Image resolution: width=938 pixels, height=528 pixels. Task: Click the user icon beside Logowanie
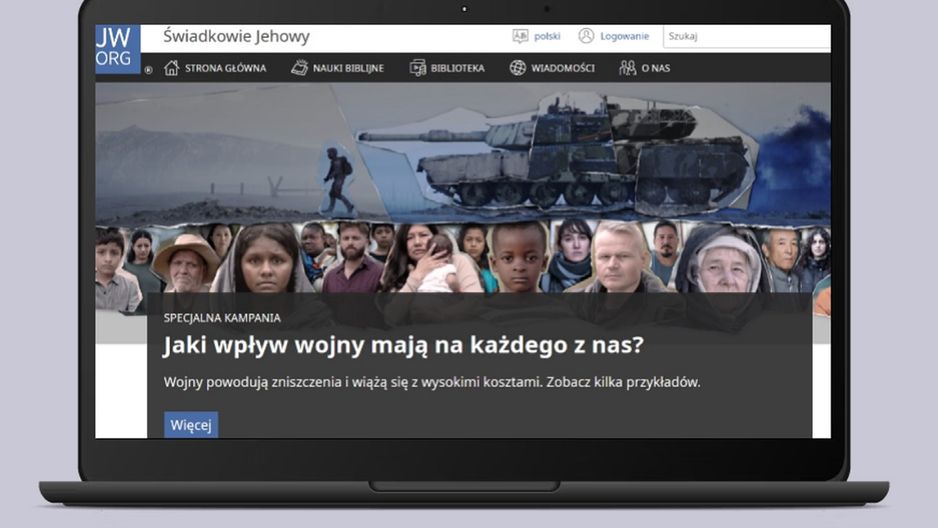(x=586, y=36)
